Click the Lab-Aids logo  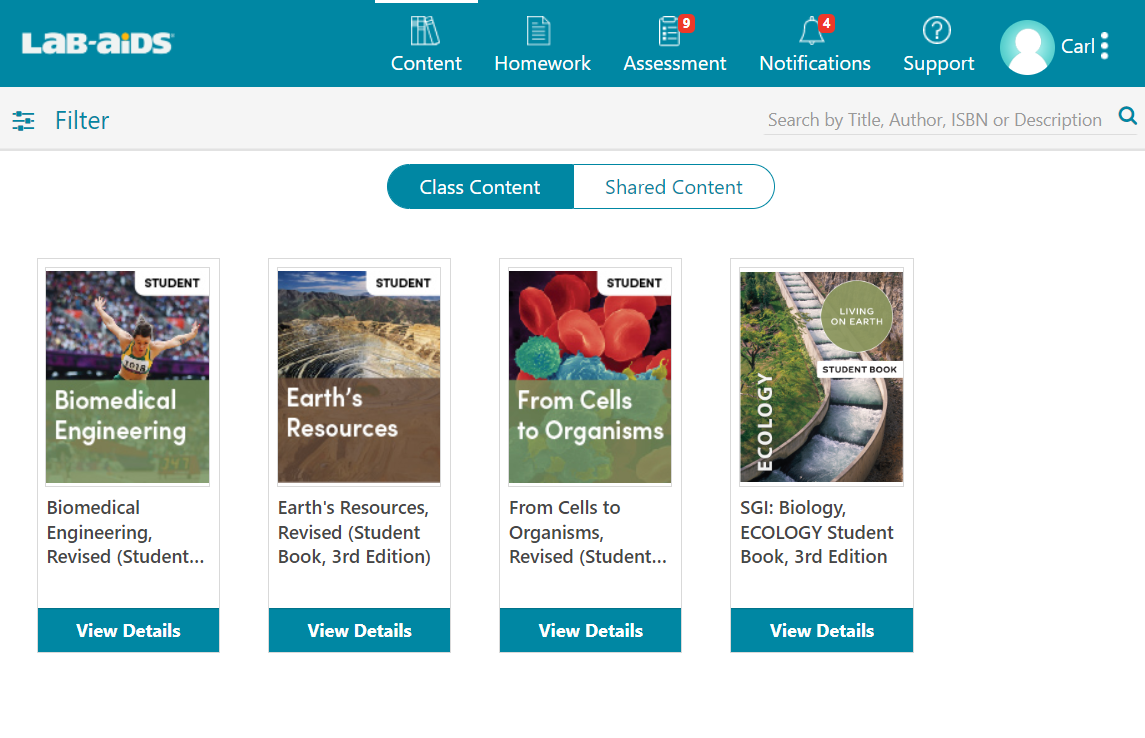pos(97,43)
